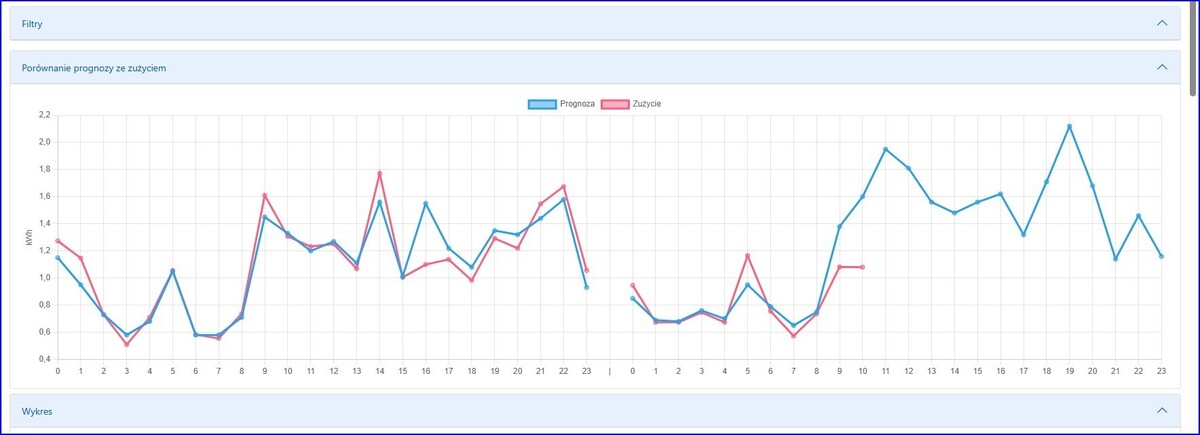Image resolution: width=1200 pixels, height=435 pixels.
Task: Click the Wykres panel header title
Action: [37, 410]
